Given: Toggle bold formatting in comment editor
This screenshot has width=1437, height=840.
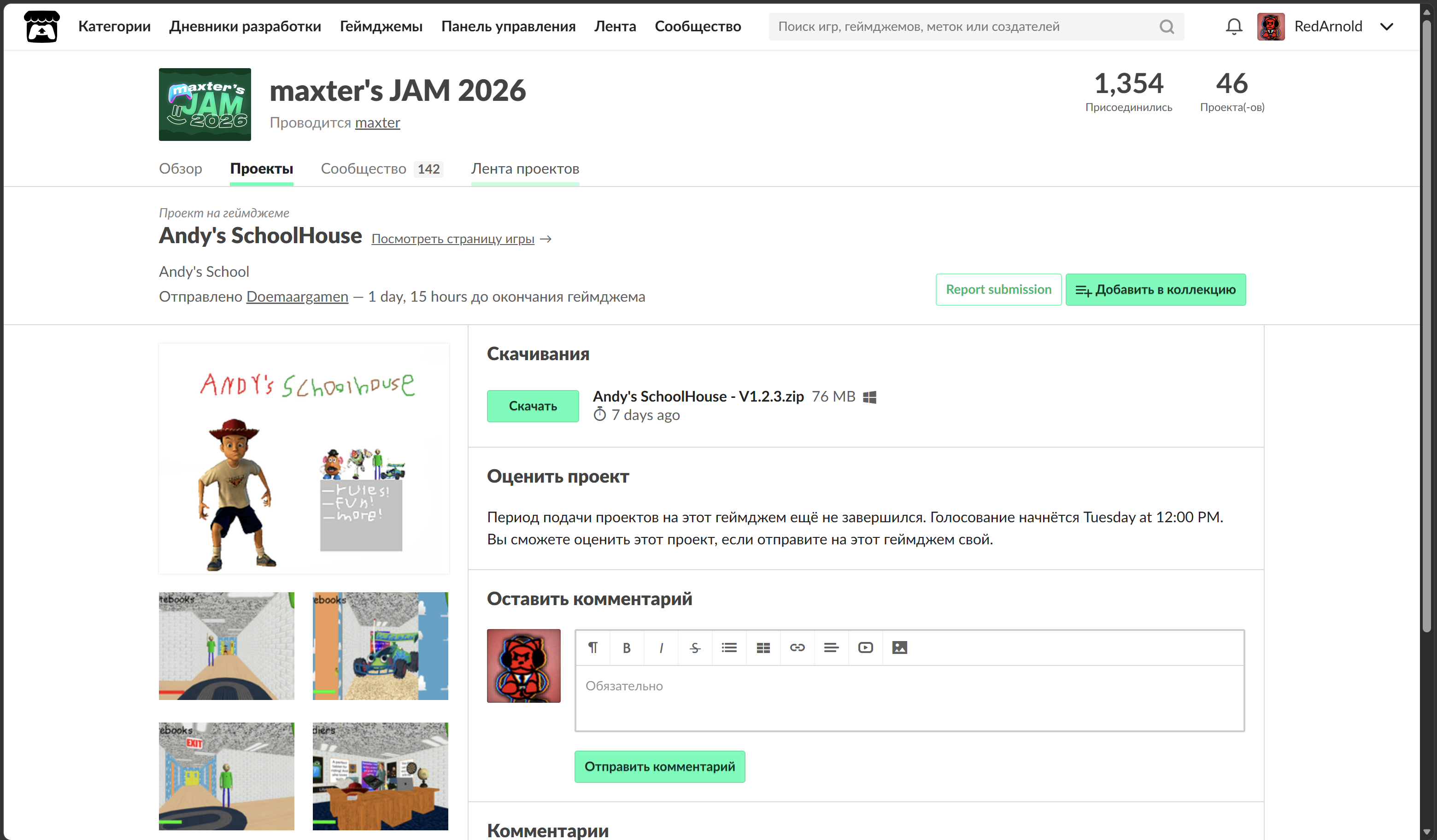Looking at the screenshot, I should [627, 647].
